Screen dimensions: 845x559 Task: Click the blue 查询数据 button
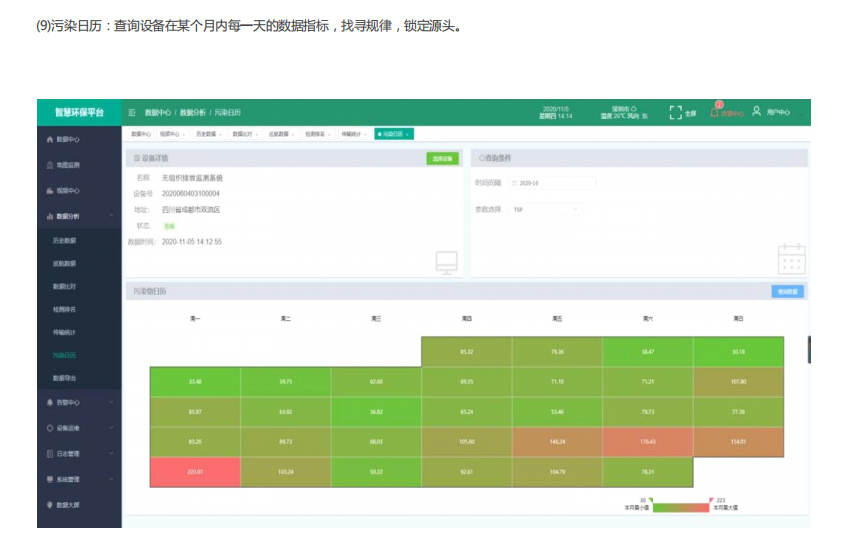[x=787, y=291]
